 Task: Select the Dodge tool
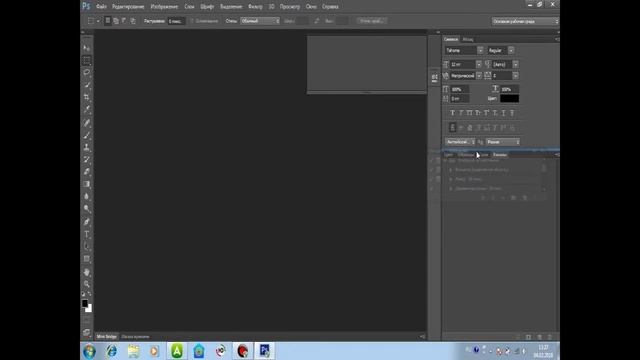coord(87,209)
